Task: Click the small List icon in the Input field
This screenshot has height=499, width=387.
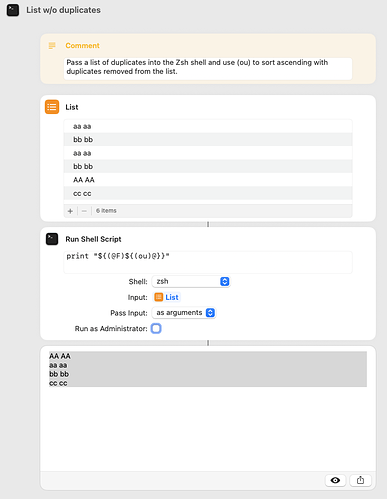Action: pos(159,297)
